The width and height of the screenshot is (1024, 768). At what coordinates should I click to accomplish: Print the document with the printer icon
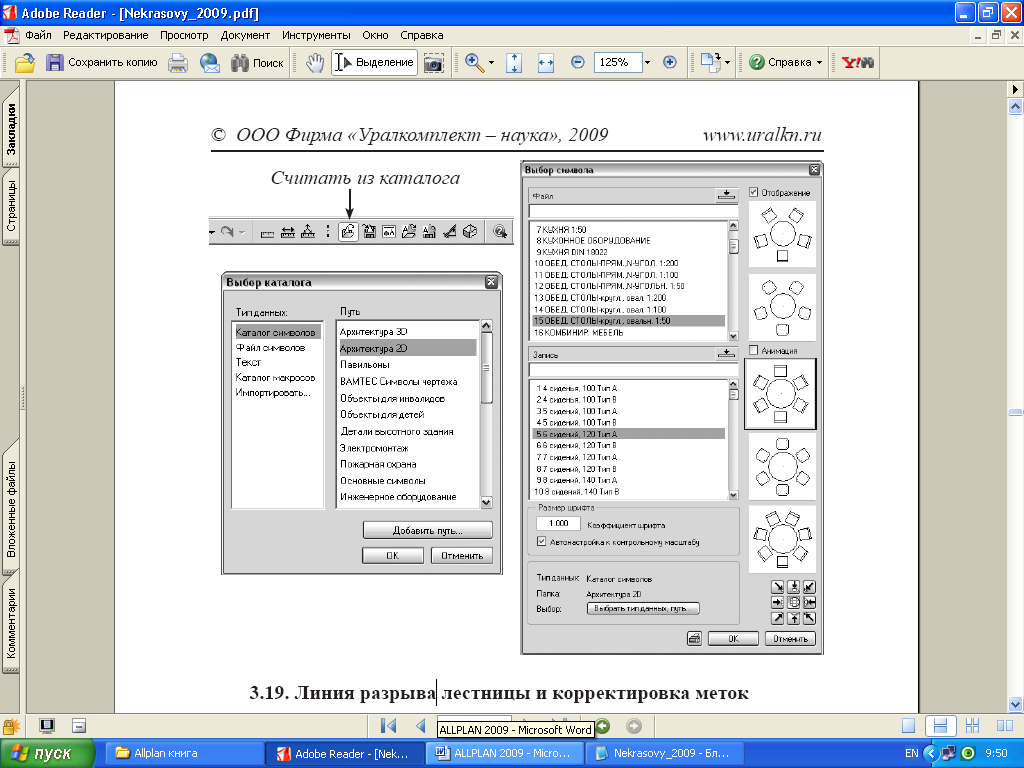[178, 63]
